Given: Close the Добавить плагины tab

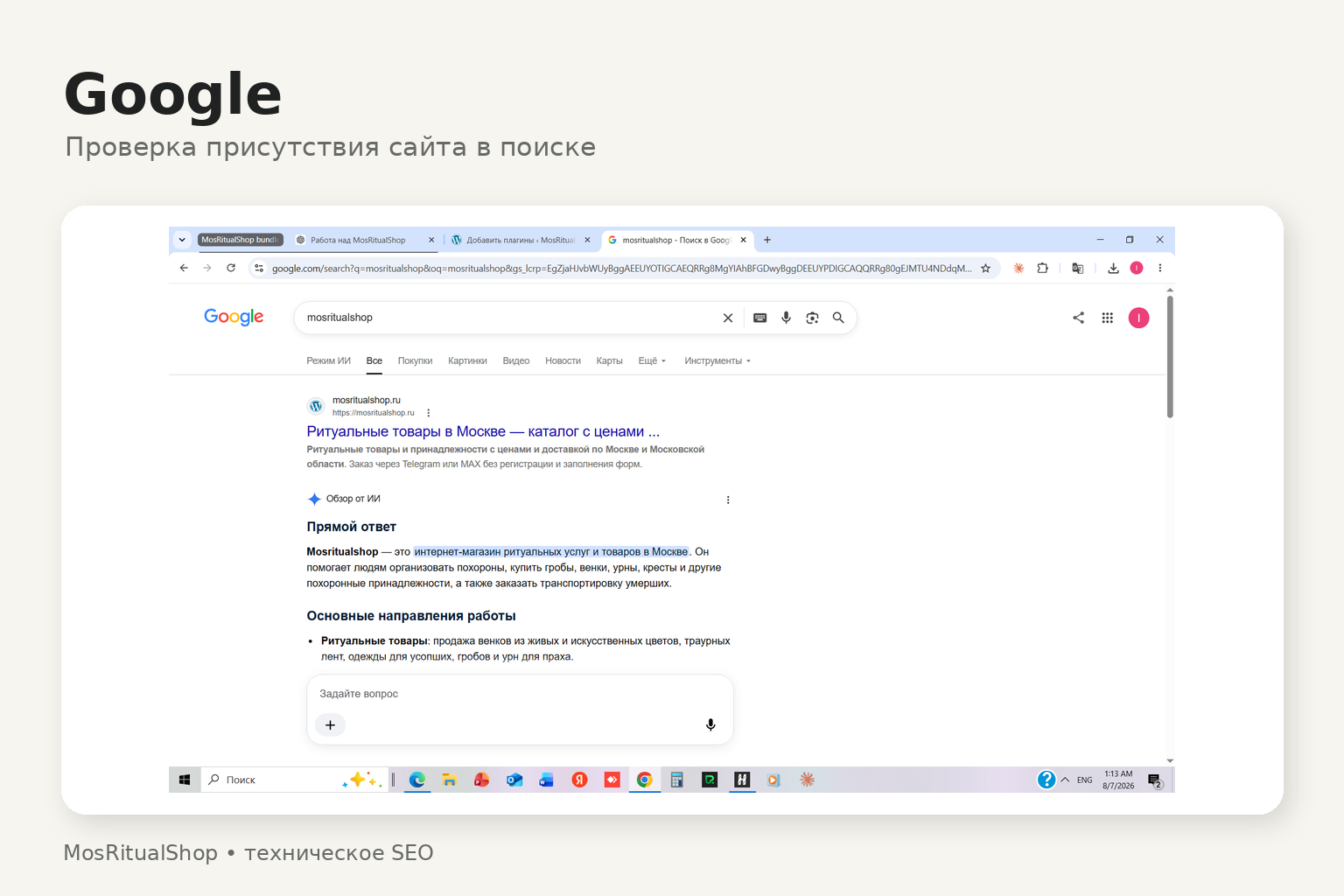Looking at the screenshot, I should [587, 240].
